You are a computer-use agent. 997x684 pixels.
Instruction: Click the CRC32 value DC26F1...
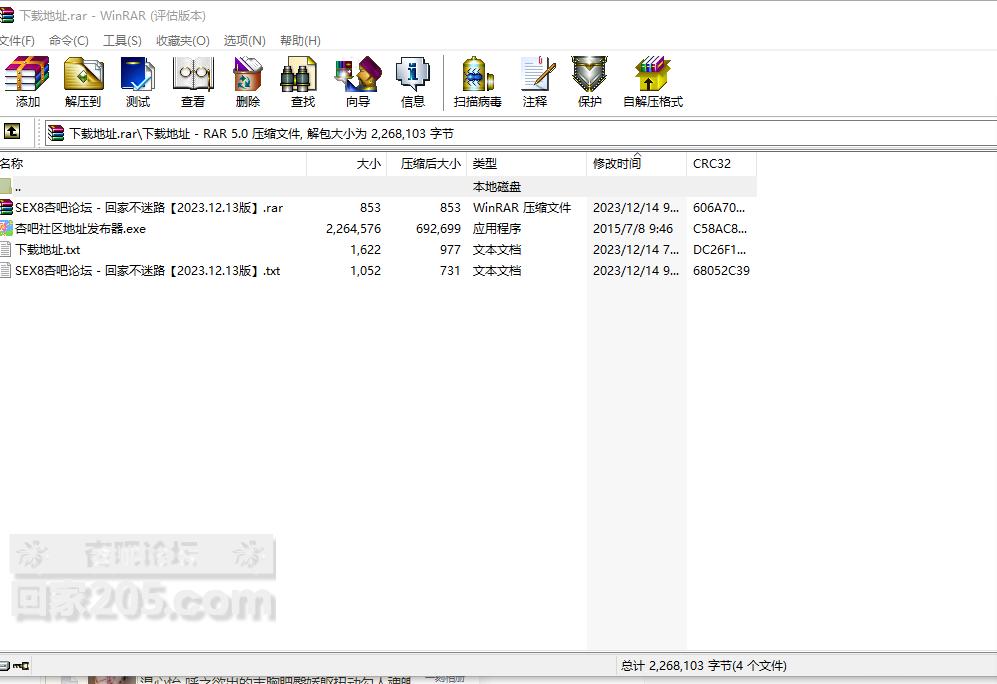[719, 249]
